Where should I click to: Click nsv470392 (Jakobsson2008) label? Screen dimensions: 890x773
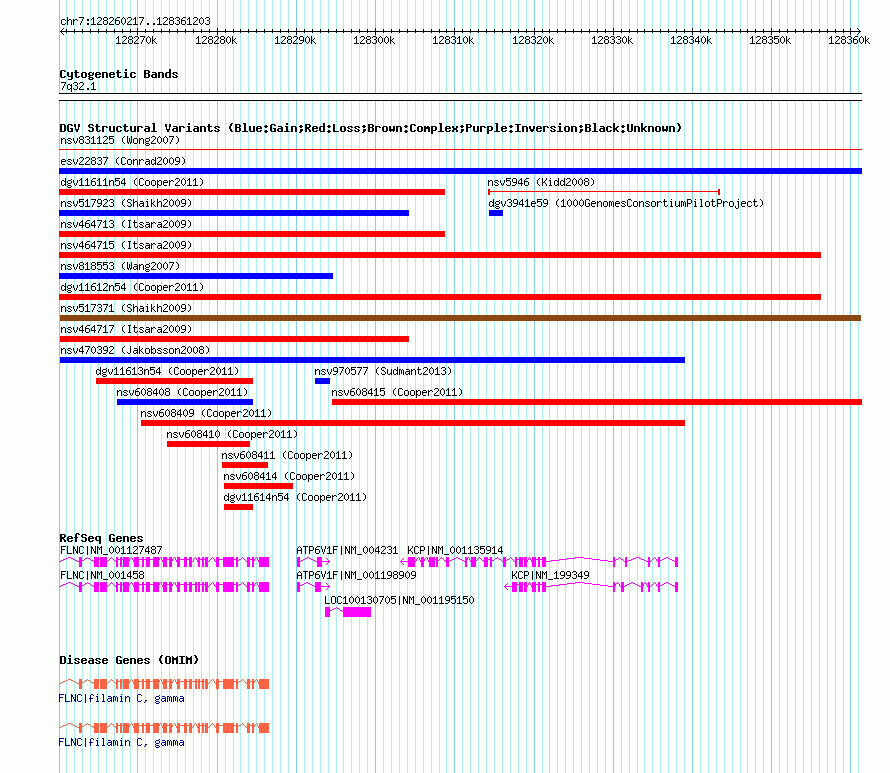point(135,350)
